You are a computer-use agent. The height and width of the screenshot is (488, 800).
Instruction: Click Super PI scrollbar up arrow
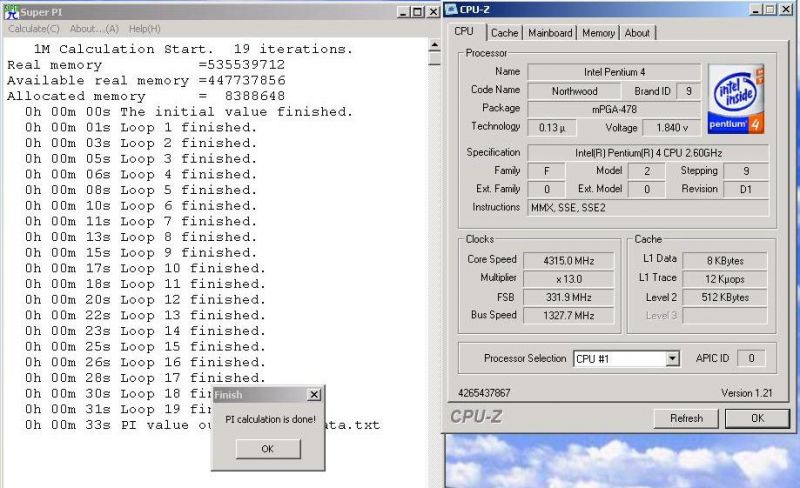[434, 45]
